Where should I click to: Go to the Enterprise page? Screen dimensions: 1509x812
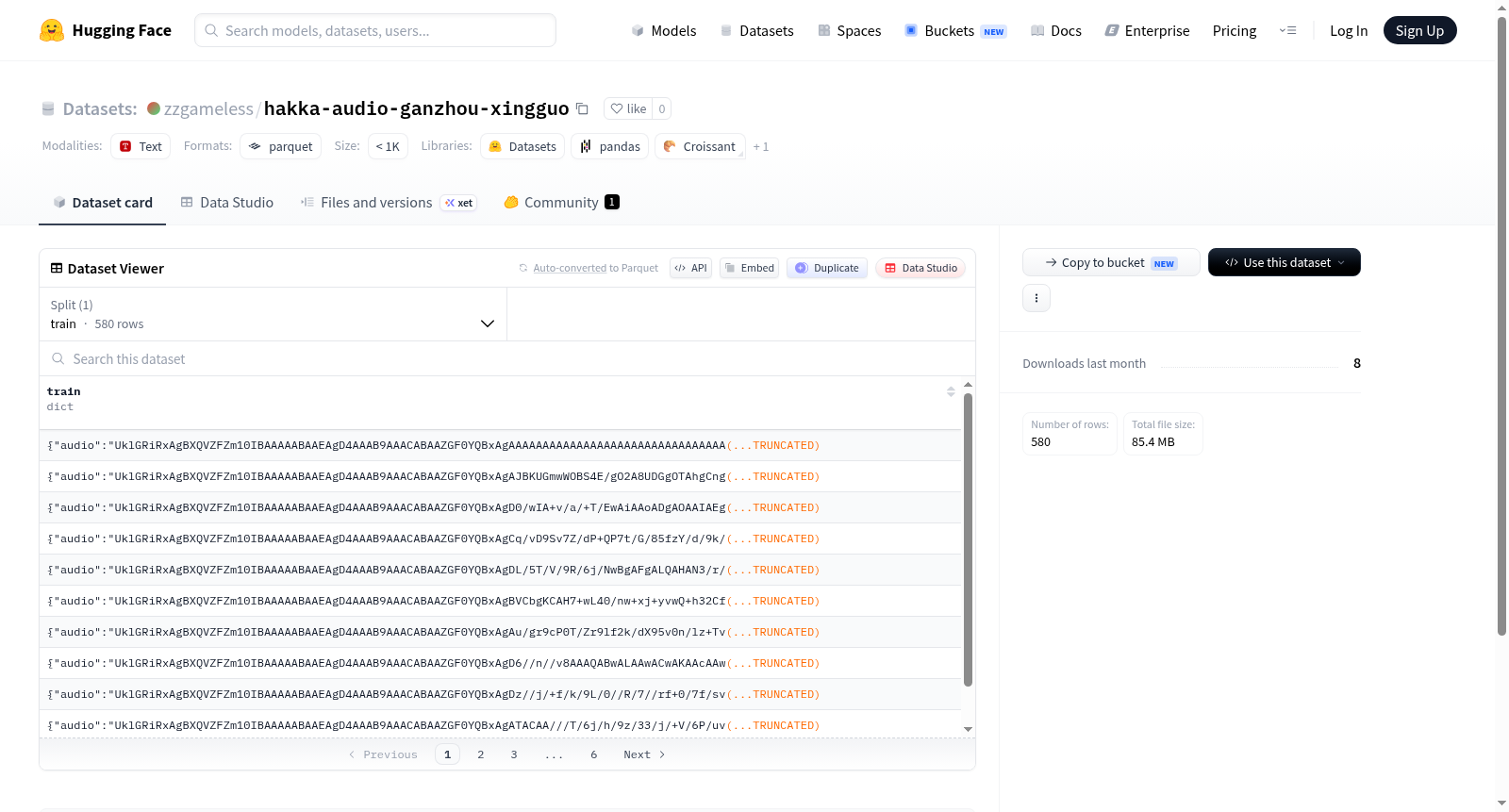tap(1148, 30)
